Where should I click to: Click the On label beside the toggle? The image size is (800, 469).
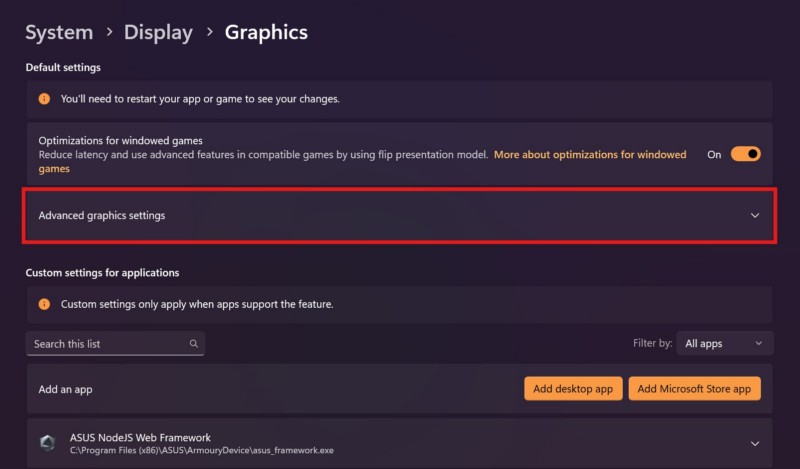[714, 155]
